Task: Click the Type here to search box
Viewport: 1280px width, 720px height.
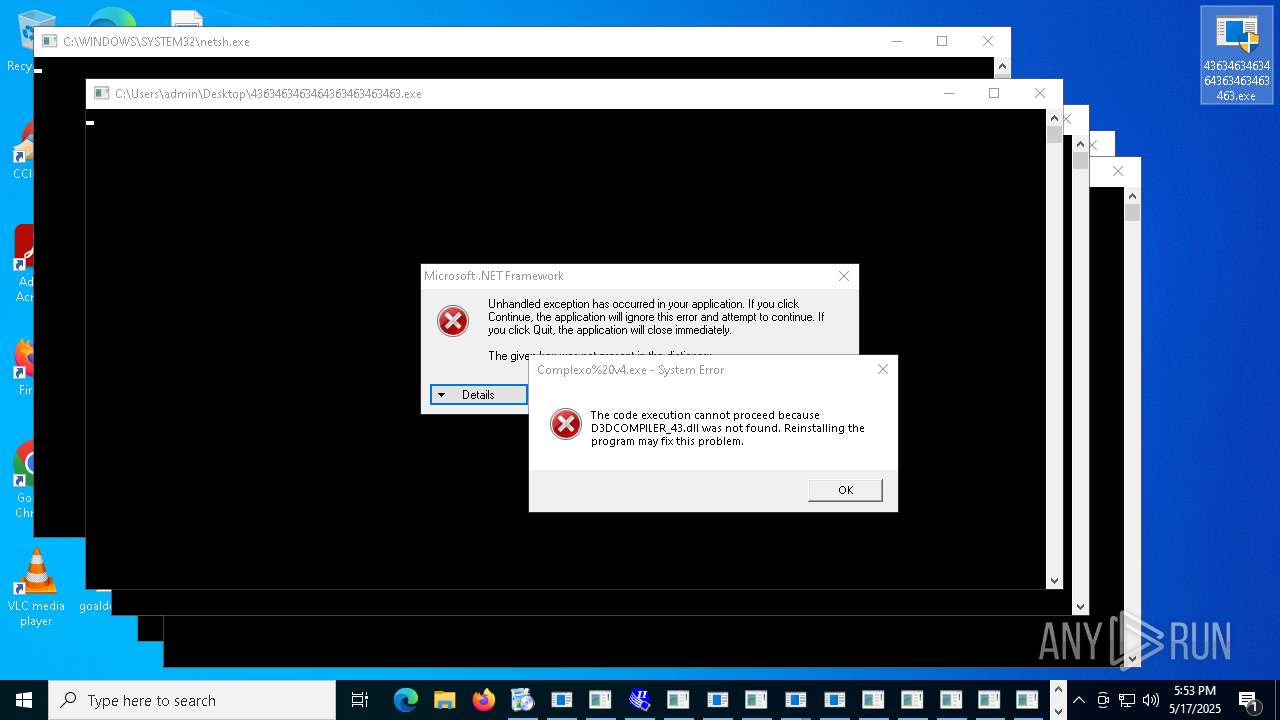Action: [192, 700]
